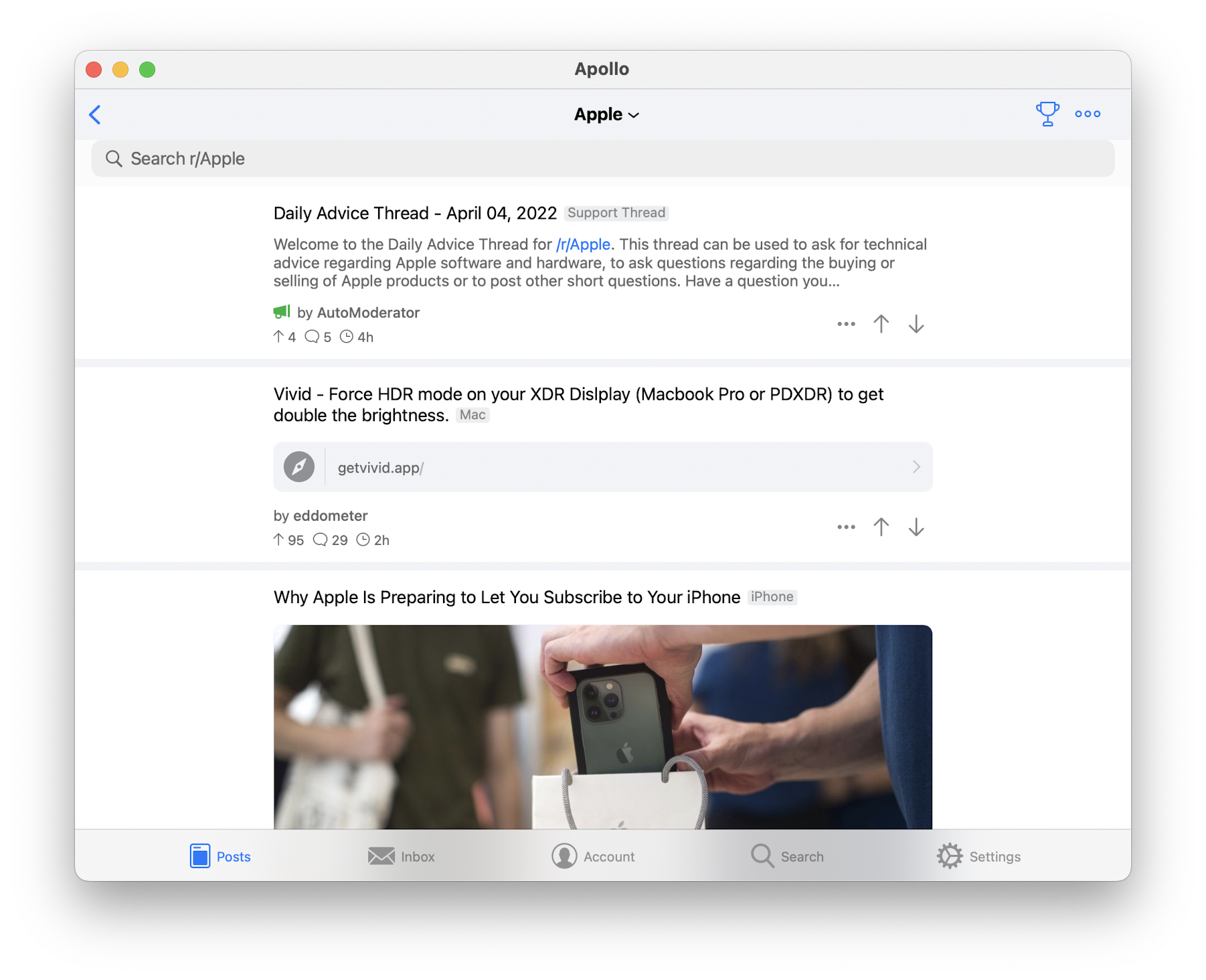This screenshot has height=980, width=1206.
Task: Open the trophy leaderboard icon
Action: [x=1047, y=114]
